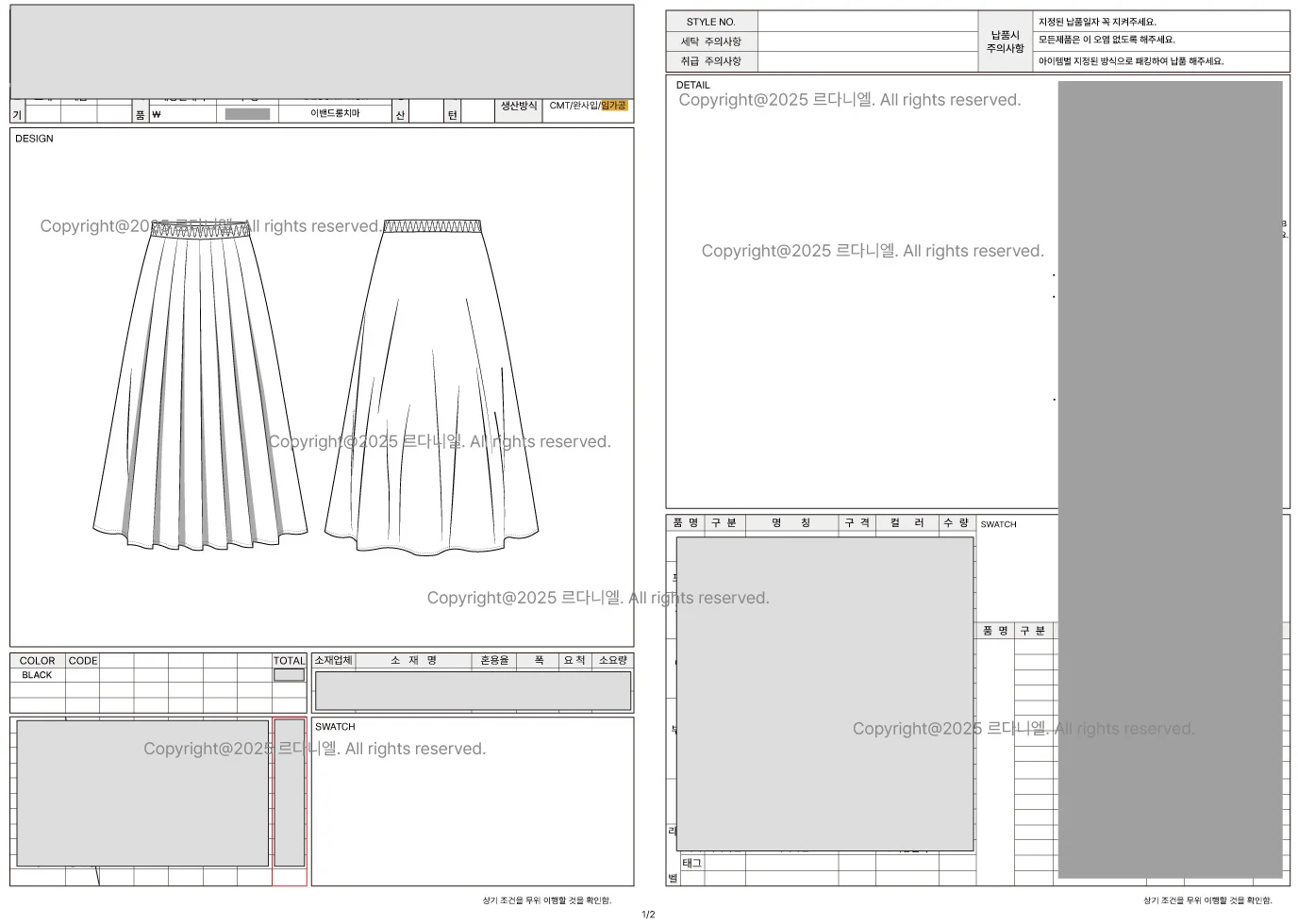Select the 이밴드롱치마 item name cell
This screenshot has width=1298, height=924.
(335, 114)
